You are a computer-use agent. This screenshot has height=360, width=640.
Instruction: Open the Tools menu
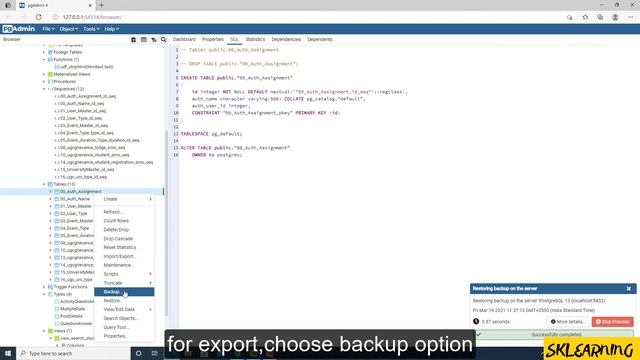[x=91, y=29]
